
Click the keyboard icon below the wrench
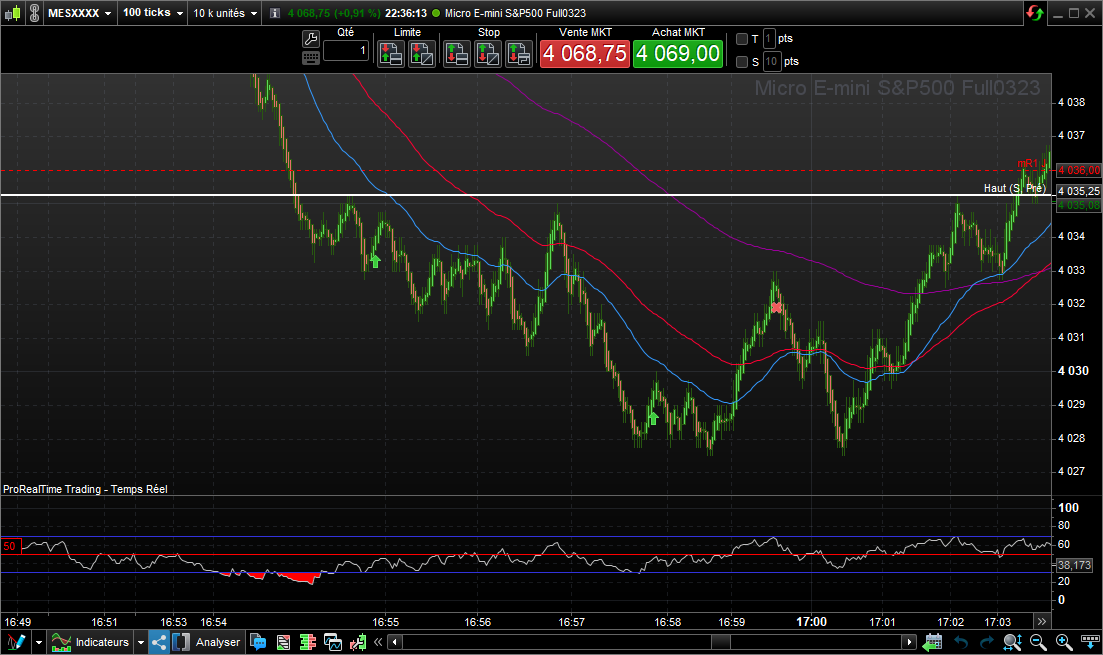310,58
